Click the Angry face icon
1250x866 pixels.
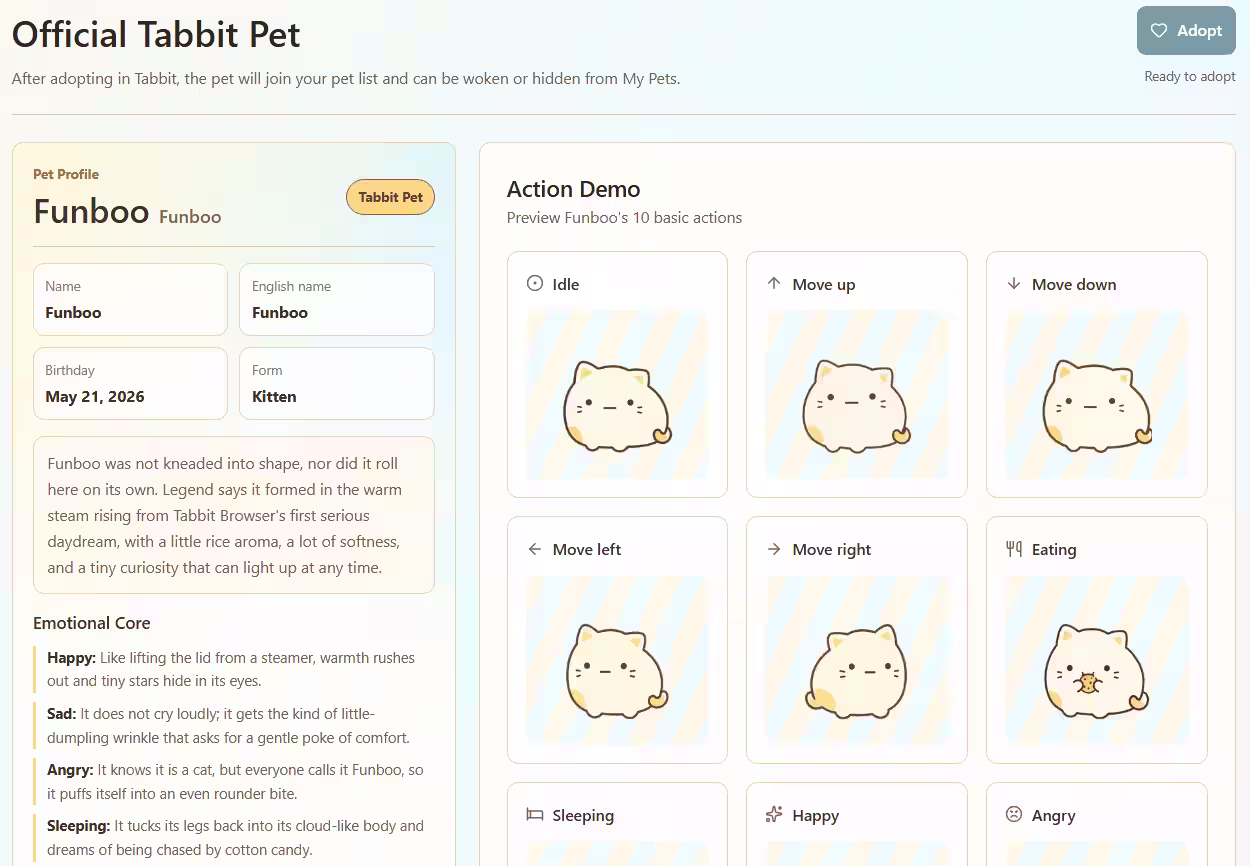point(1014,815)
